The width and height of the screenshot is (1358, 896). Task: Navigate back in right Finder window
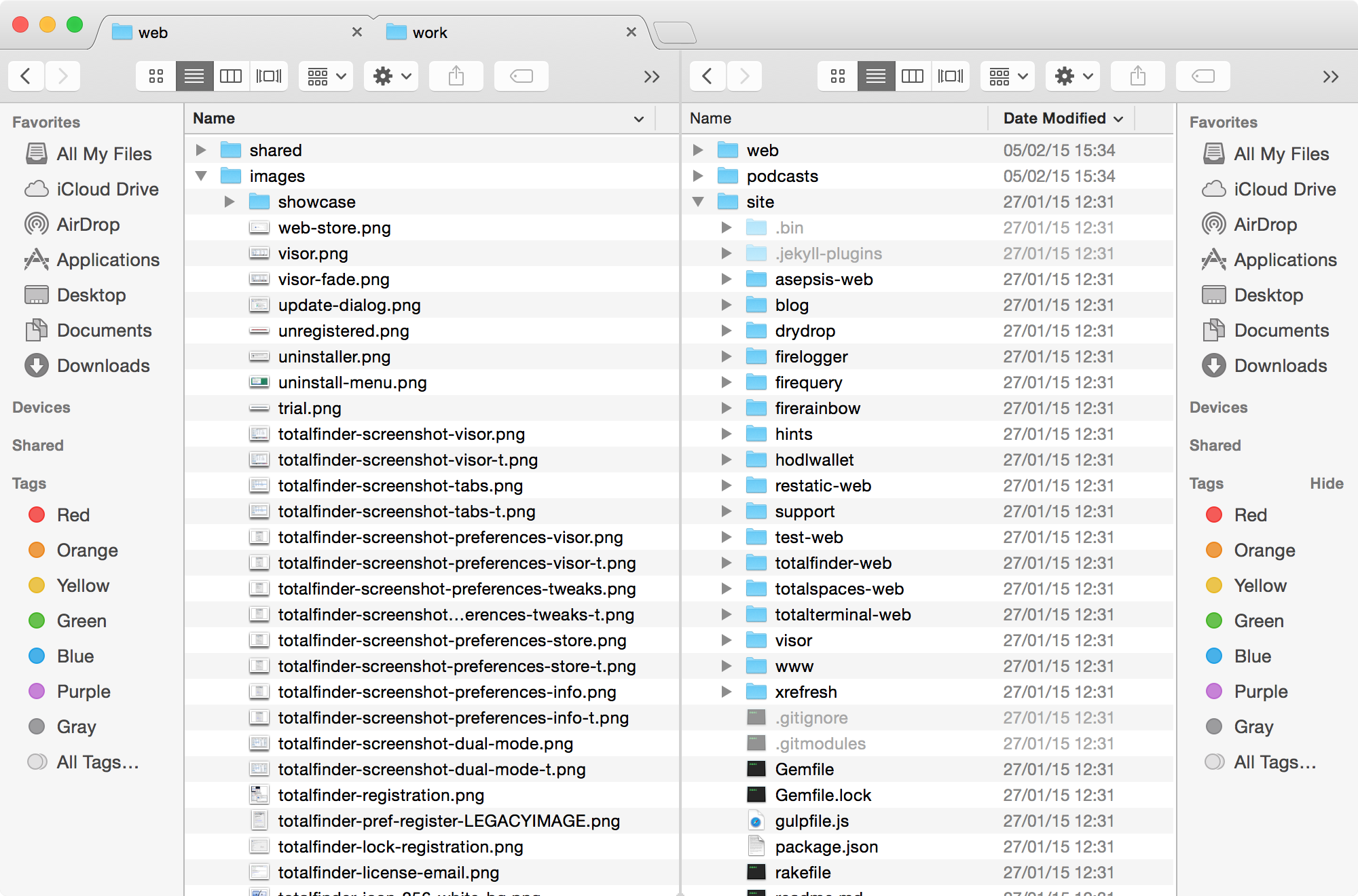pyautogui.click(x=707, y=76)
